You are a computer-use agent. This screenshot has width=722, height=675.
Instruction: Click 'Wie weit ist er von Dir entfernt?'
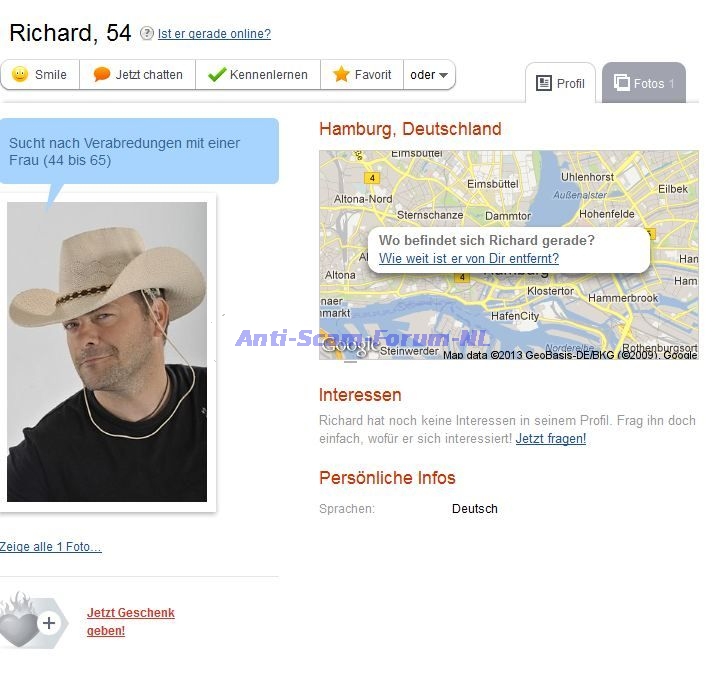click(469, 258)
